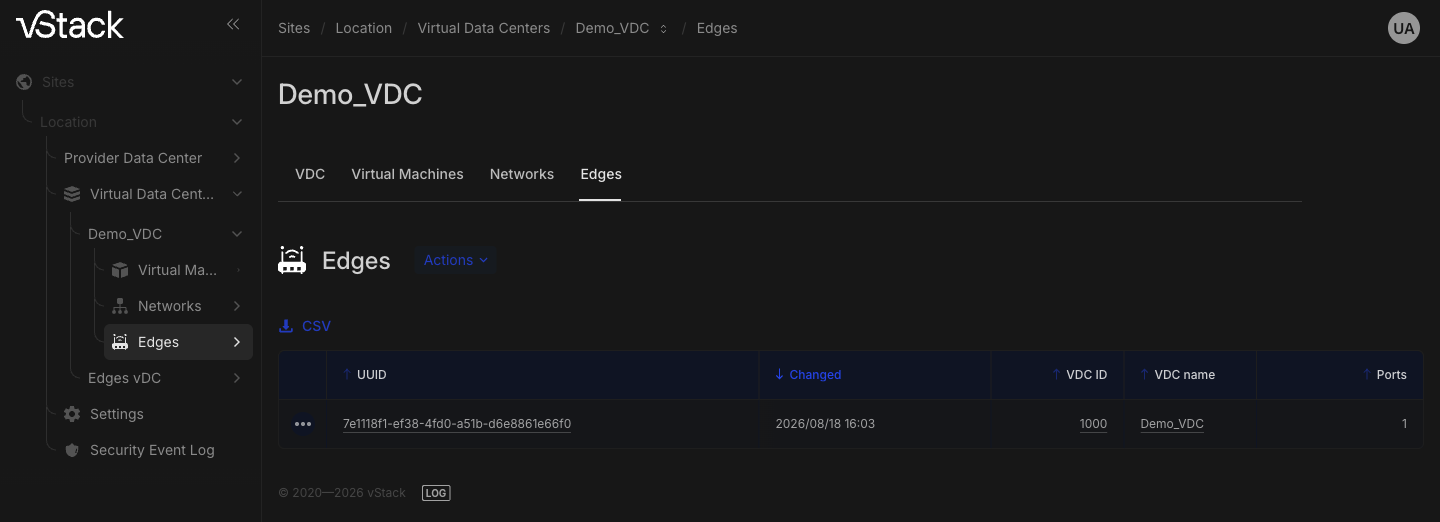Click the shield icon beside Security Event Log
1440x522 pixels.
coord(72,450)
